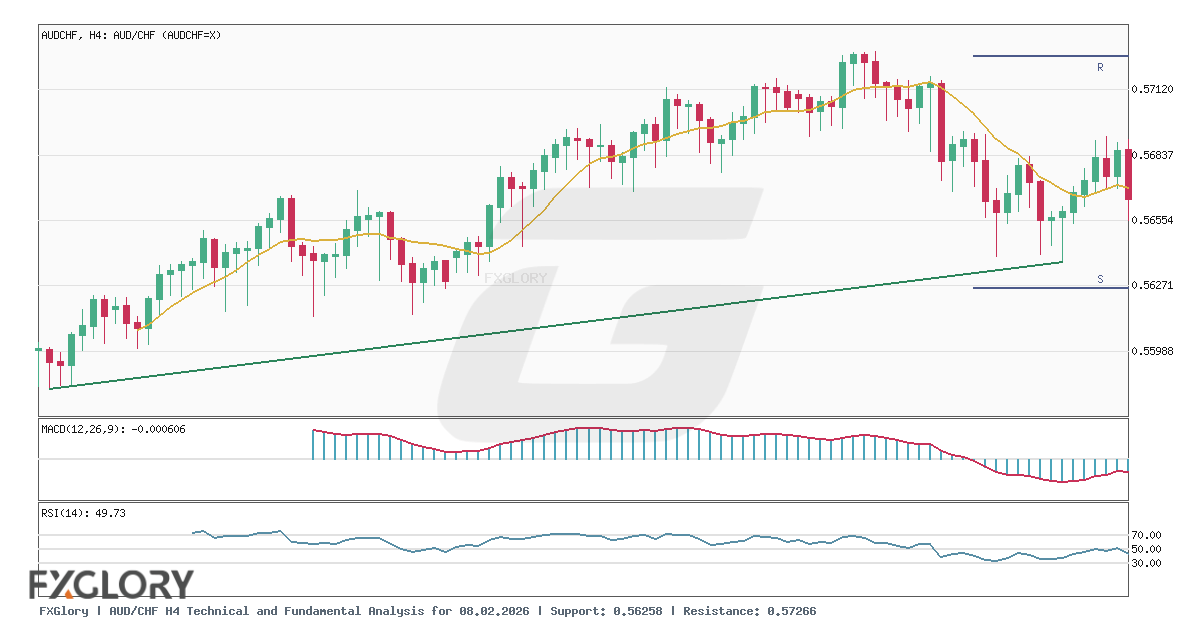The width and height of the screenshot is (1200, 630).
Task: Click the 0.56837 price axis label
Action: click(x=1153, y=155)
